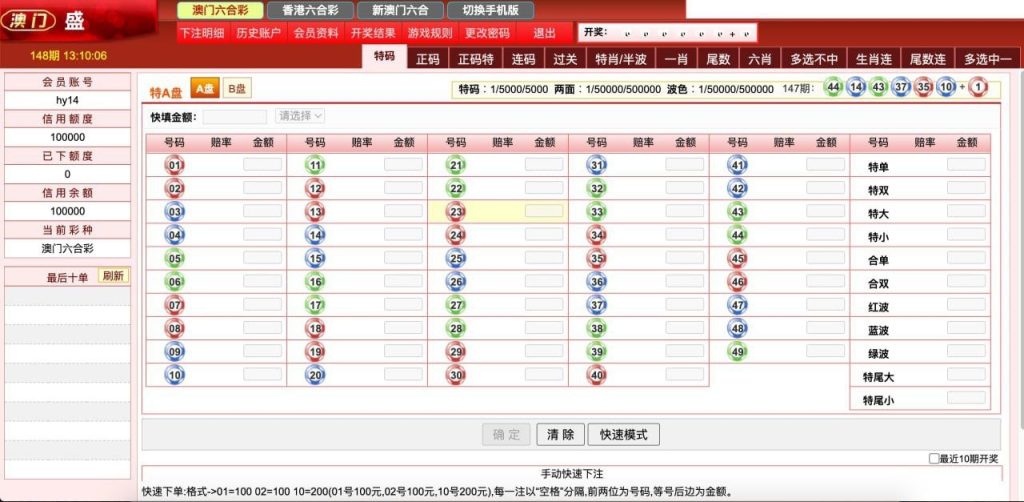Screen dimensions: 1024x502
Task: Select the green ball number 11
Action: 315,165
